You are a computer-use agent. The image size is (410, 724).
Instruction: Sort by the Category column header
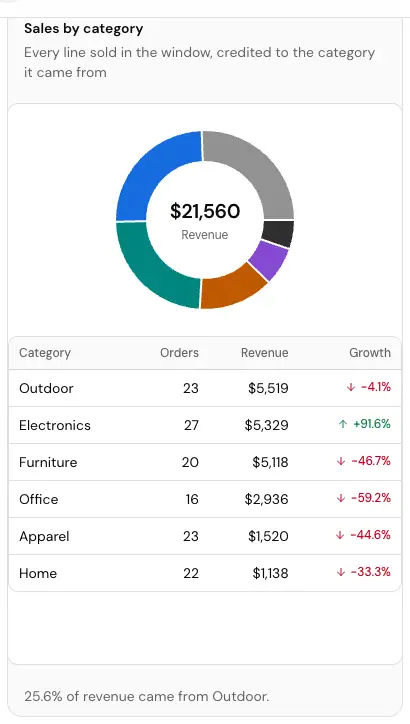click(45, 353)
